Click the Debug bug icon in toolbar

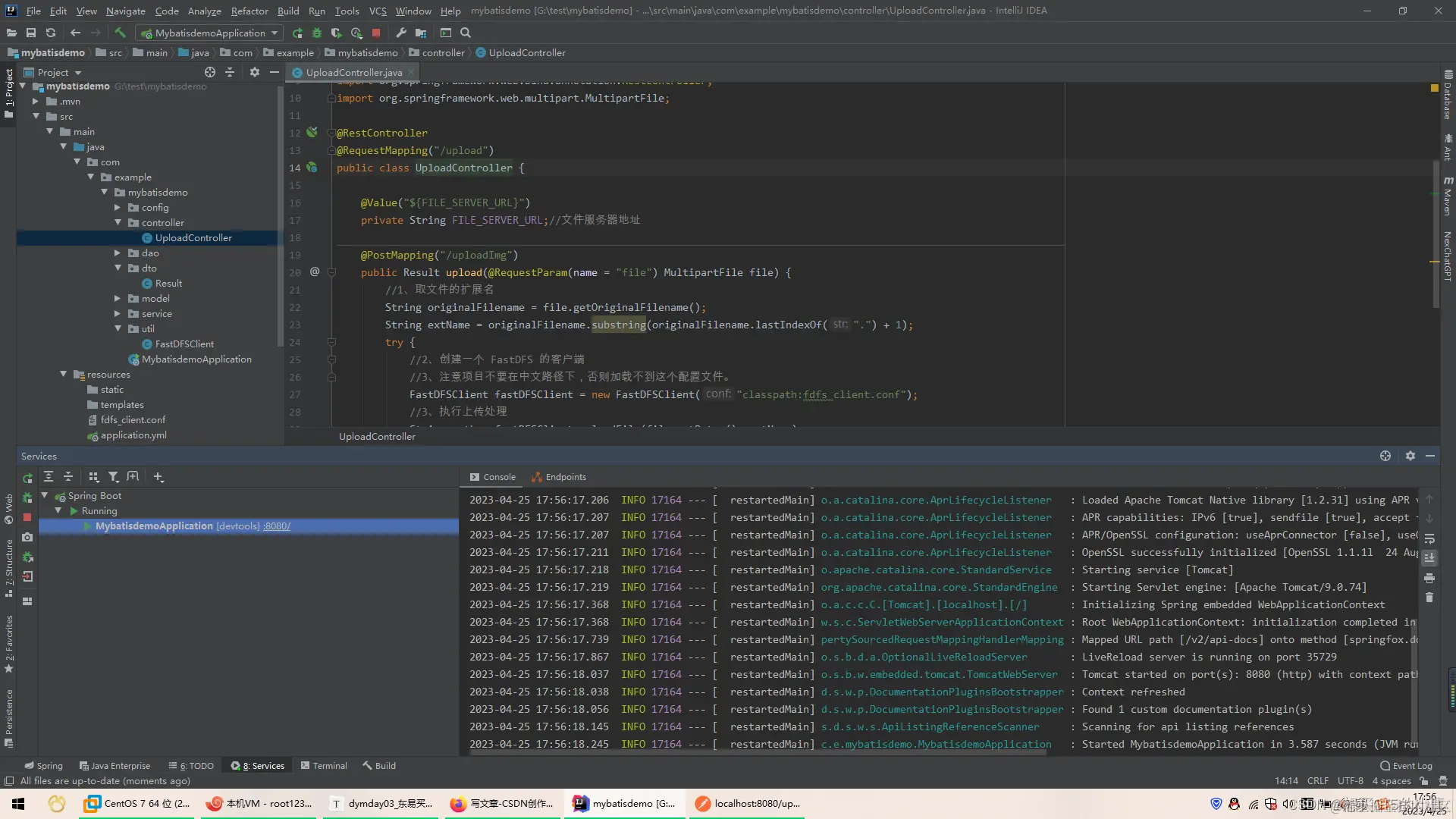tap(317, 33)
